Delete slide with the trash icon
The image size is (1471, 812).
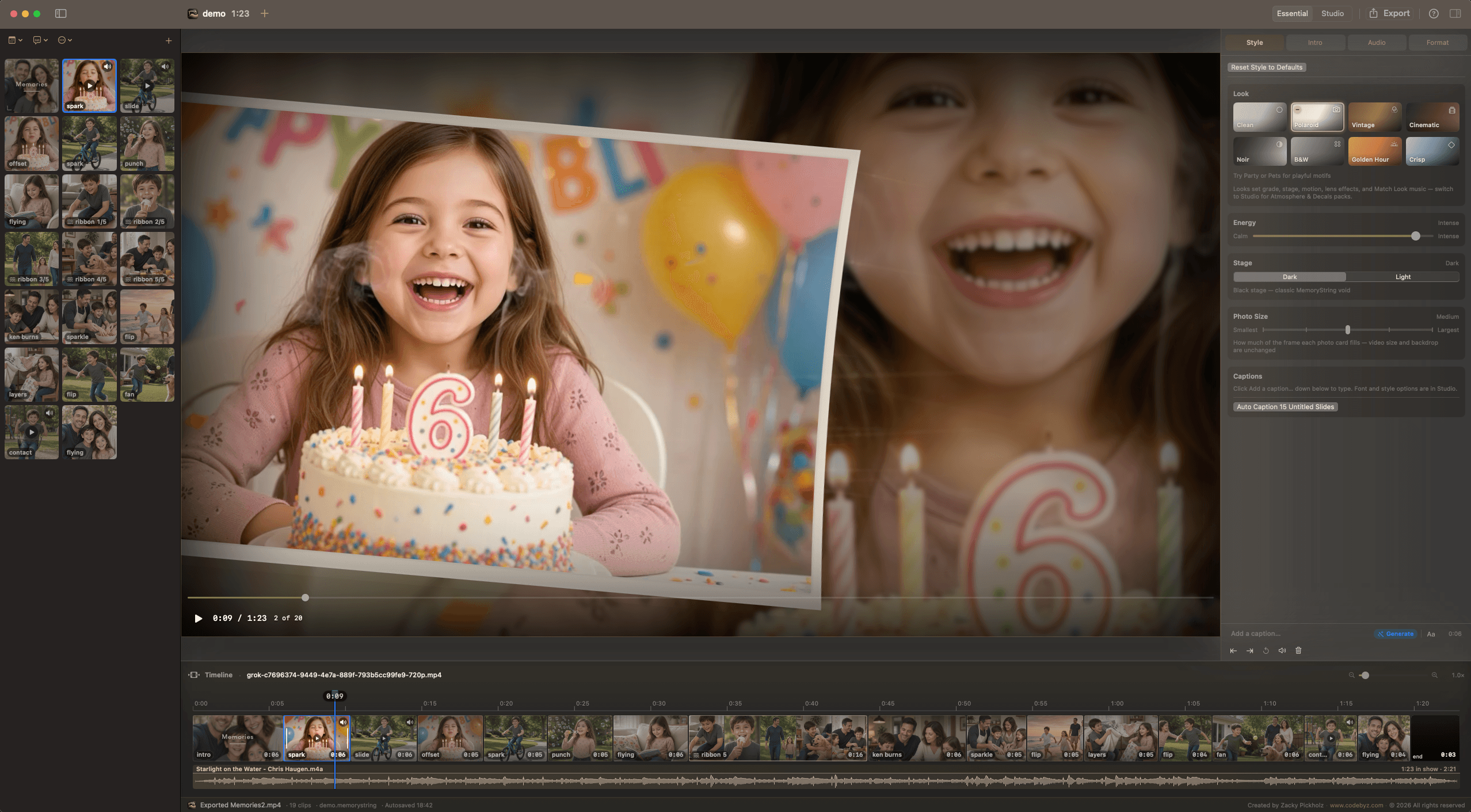1298,651
